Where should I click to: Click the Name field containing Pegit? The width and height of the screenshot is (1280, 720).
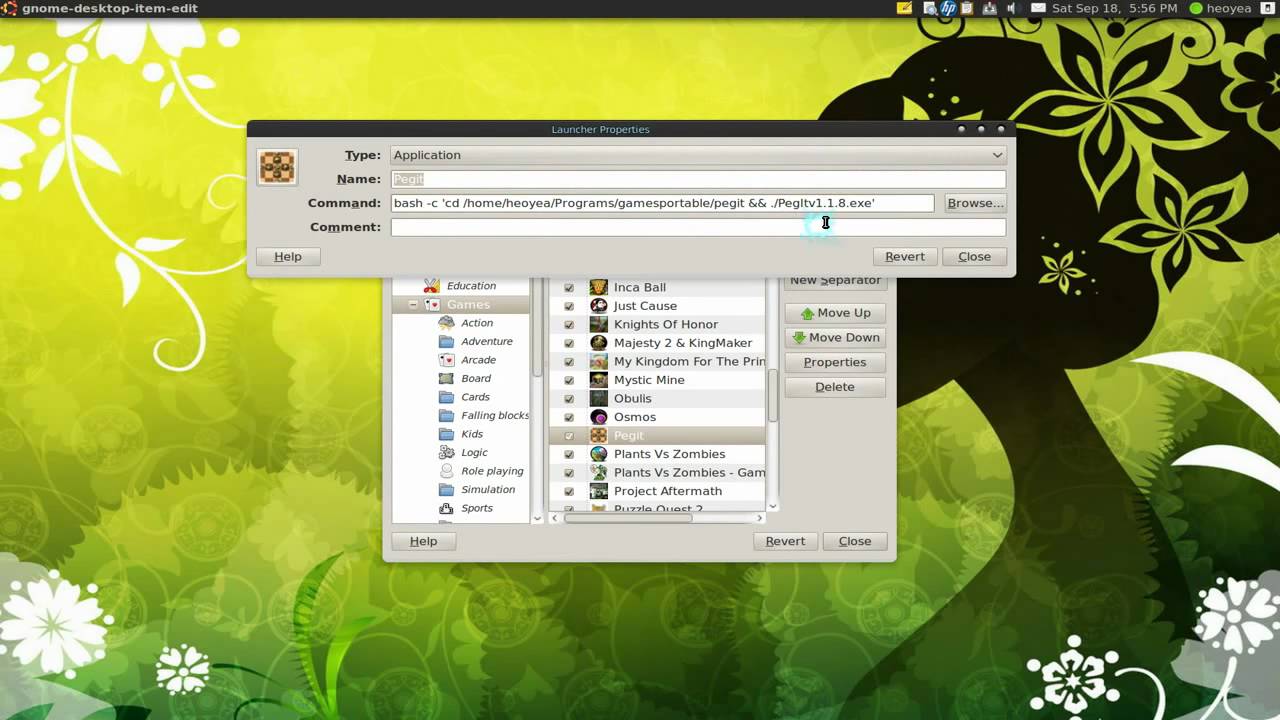[698, 179]
